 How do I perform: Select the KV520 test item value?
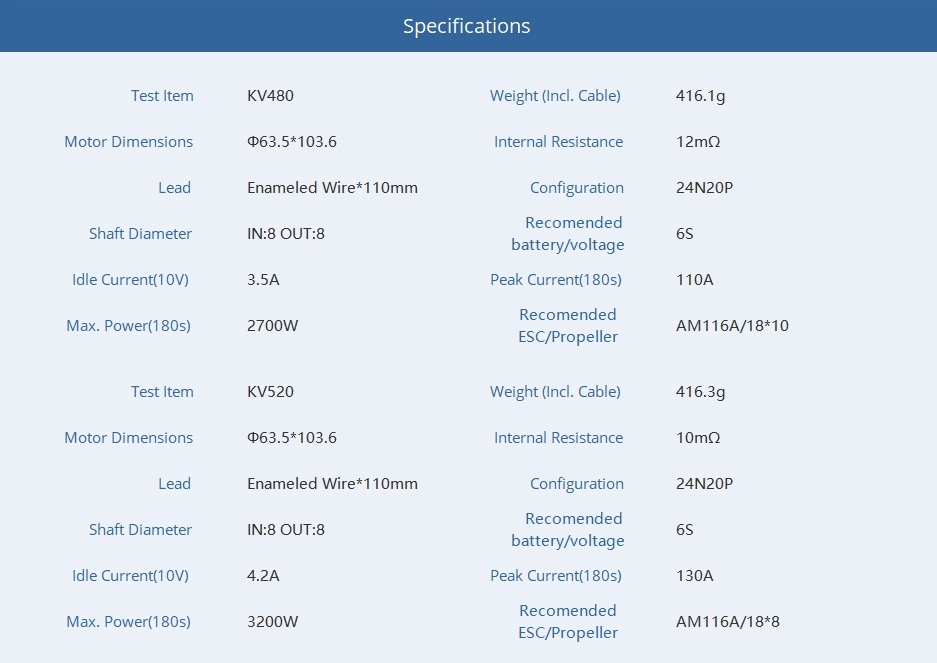[x=270, y=392]
